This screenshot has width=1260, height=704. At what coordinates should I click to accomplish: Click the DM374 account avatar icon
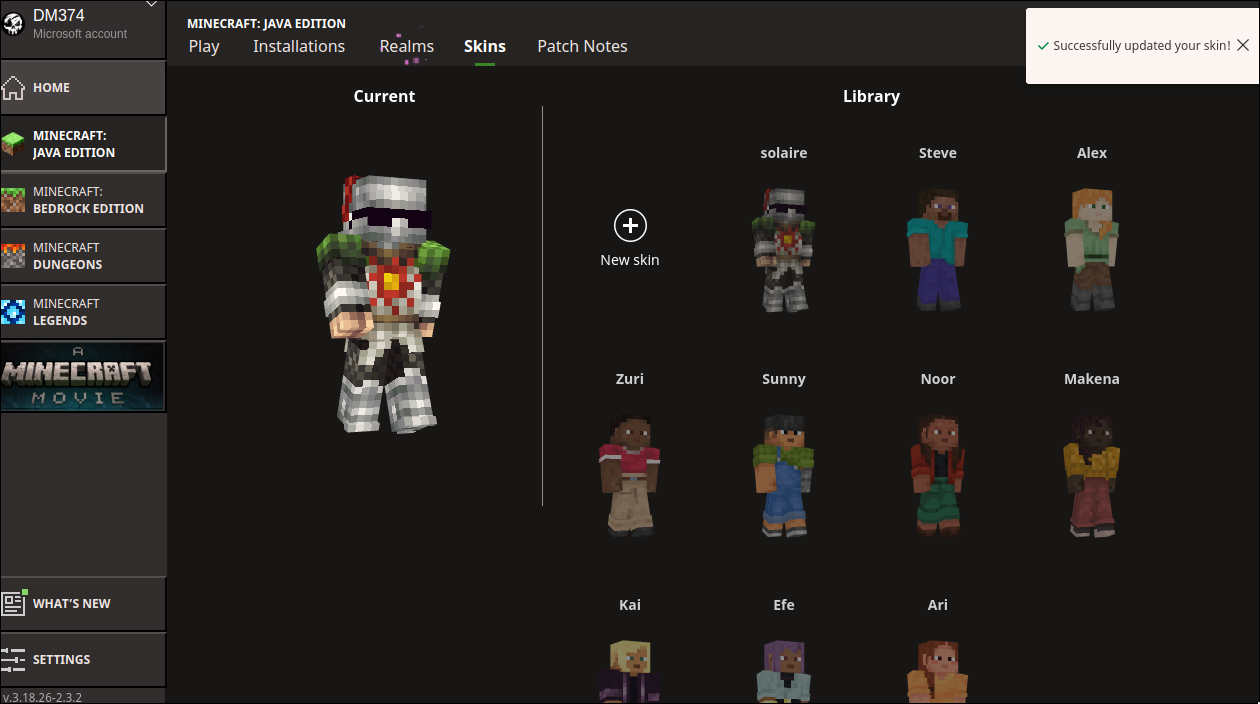[x=14, y=24]
